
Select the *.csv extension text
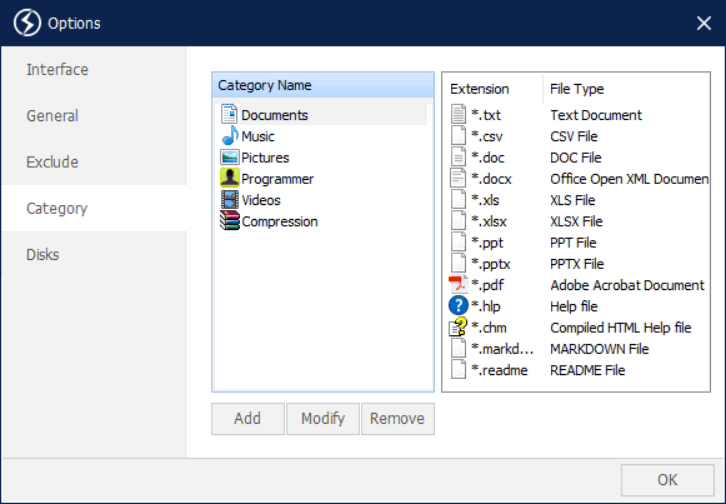tap(487, 136)
